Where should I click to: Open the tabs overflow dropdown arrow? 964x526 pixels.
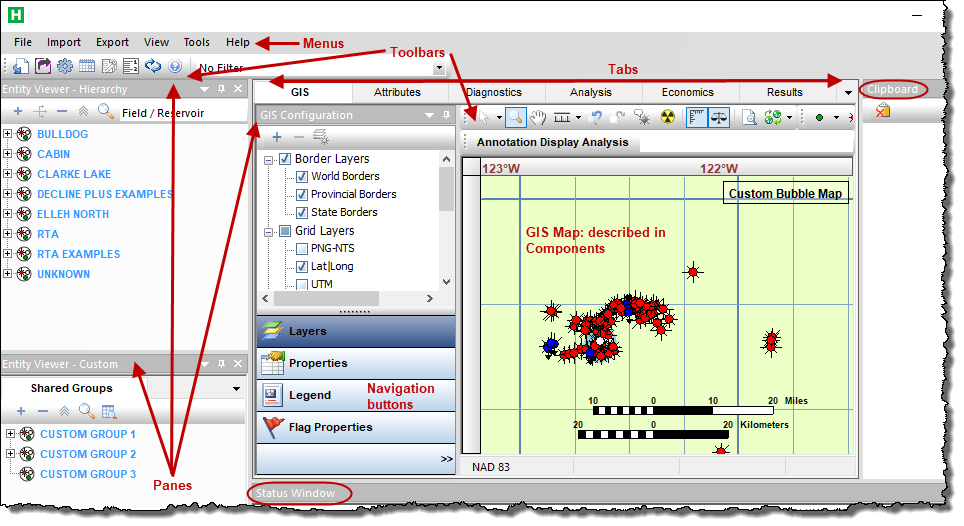[x=848, y=93]
